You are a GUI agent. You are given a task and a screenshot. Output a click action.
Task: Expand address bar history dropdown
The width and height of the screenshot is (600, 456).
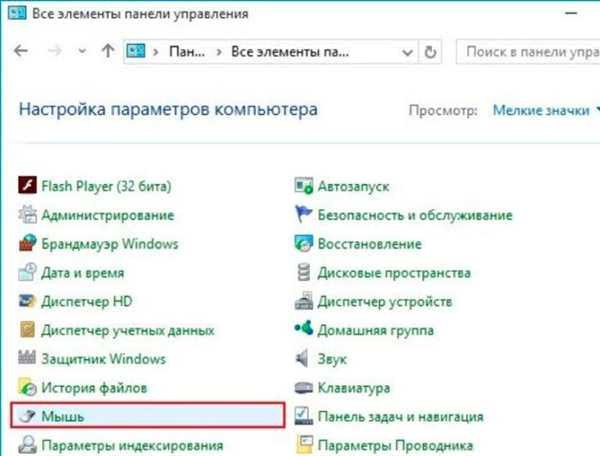click(407, 52)
